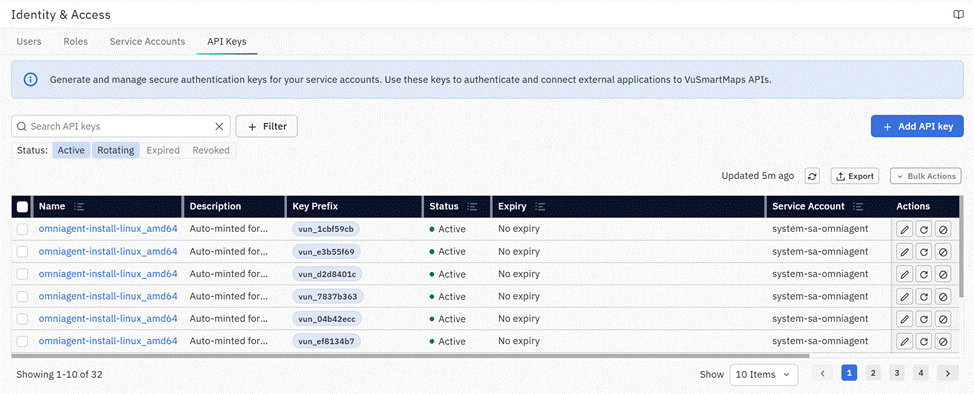Edit the key vun_e3b55f69
The height and width of the screenshot is (394, 974).
click(x=905, y=252)
